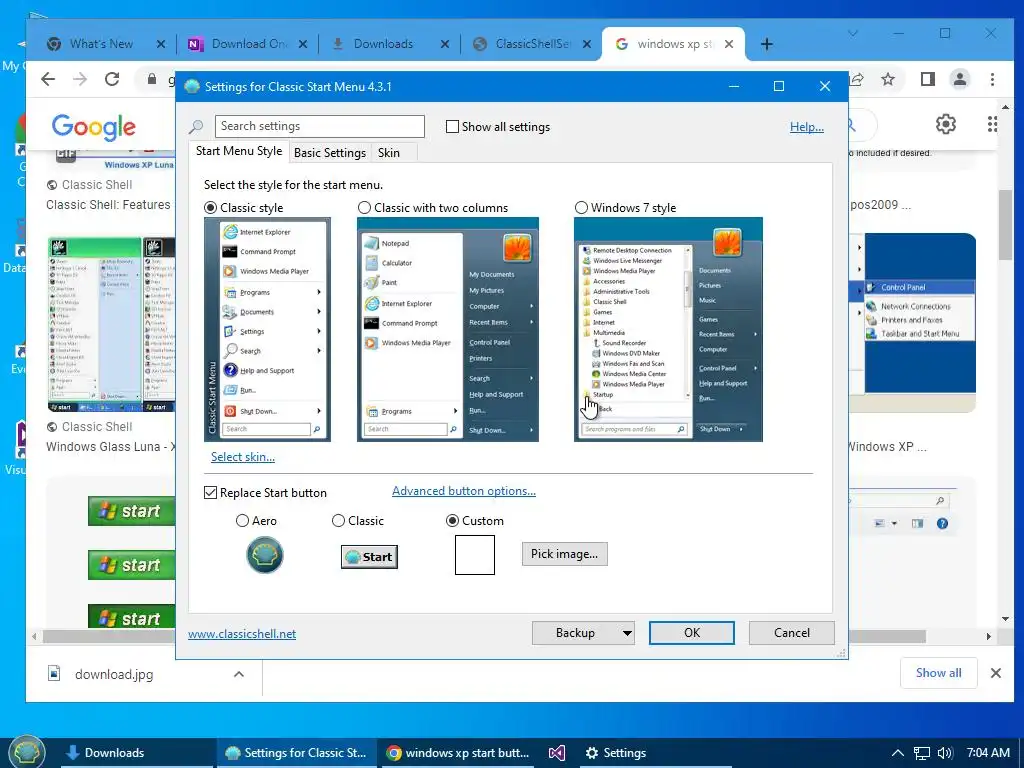The image size is (1024, 768).
Task: Open the volume tray icon
Action: coord(945,753)
